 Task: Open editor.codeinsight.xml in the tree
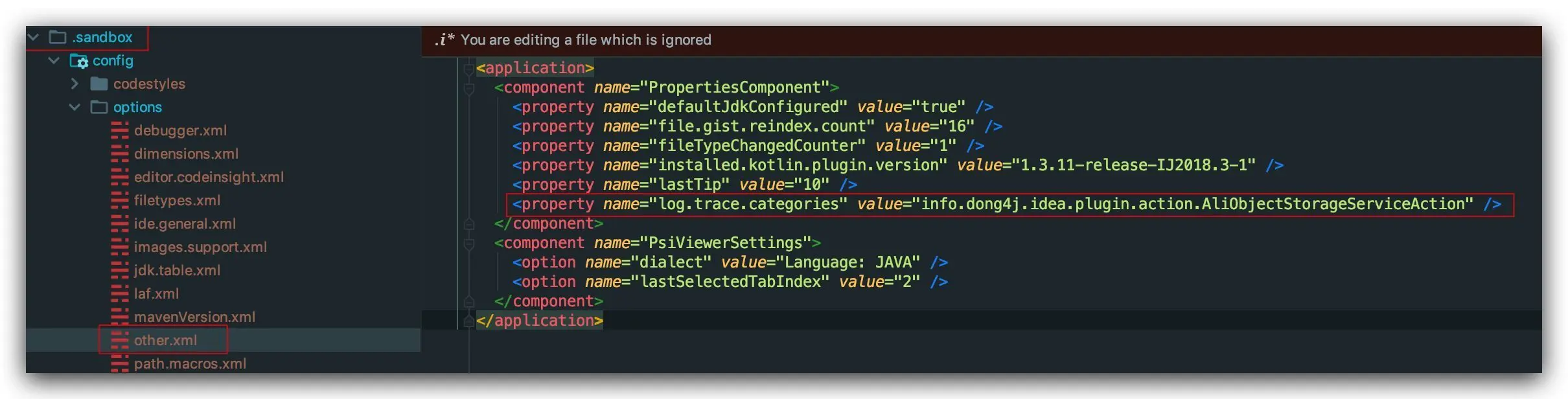click(209, 177)
